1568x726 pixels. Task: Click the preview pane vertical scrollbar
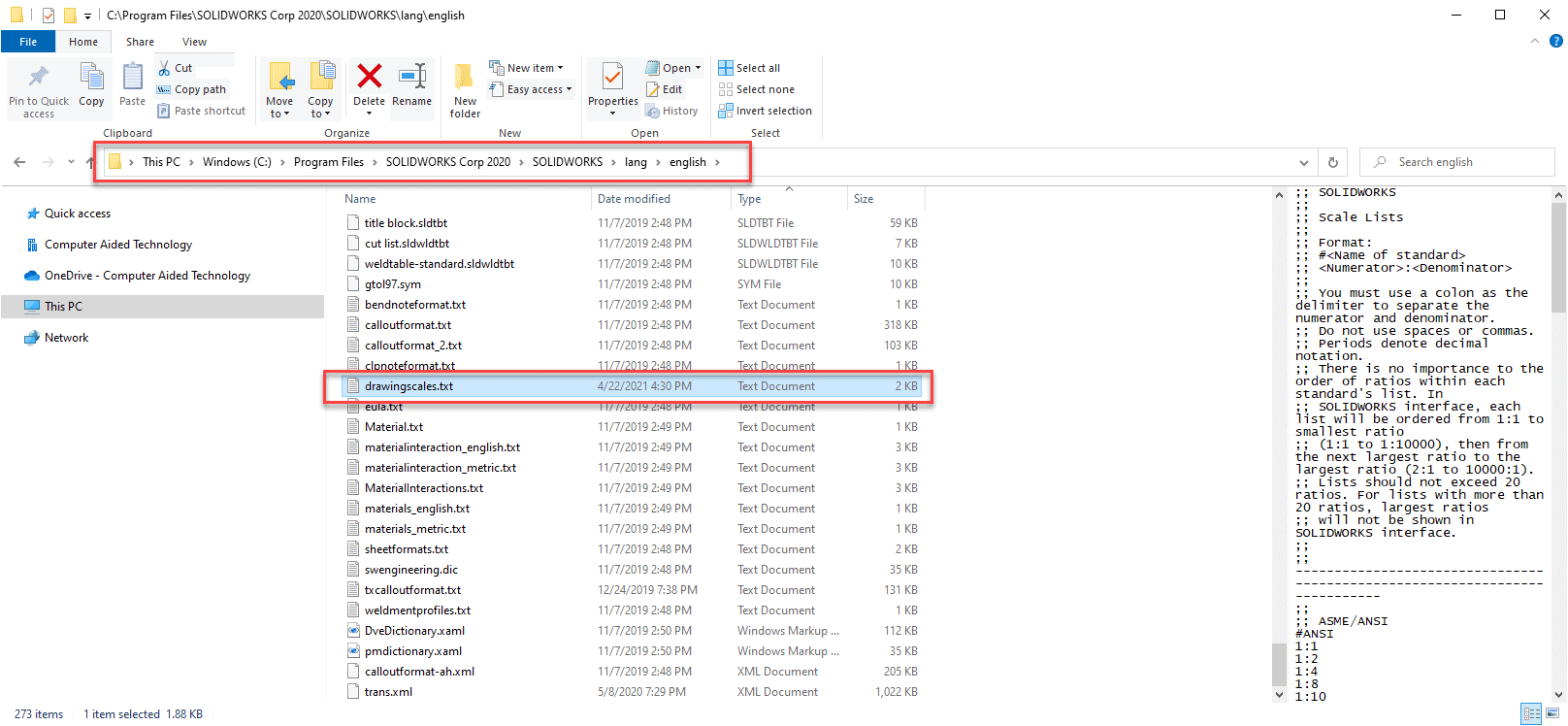pyautogui.click(x=1558, y=257)
